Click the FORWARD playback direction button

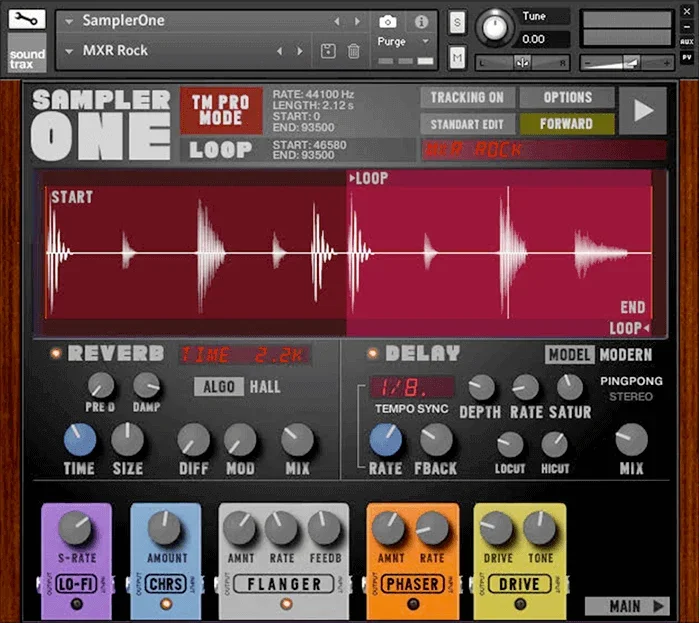[x=567, y=124]
